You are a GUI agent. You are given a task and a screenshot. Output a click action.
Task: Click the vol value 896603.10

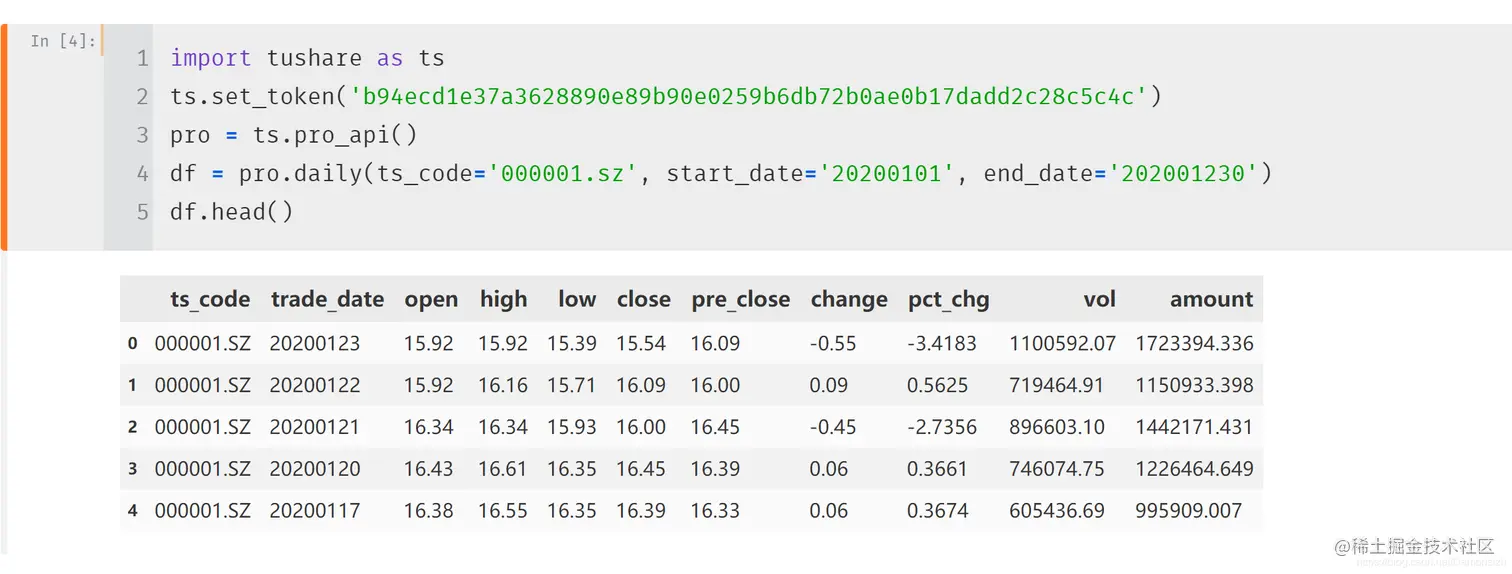click(x=1057, y=427)
